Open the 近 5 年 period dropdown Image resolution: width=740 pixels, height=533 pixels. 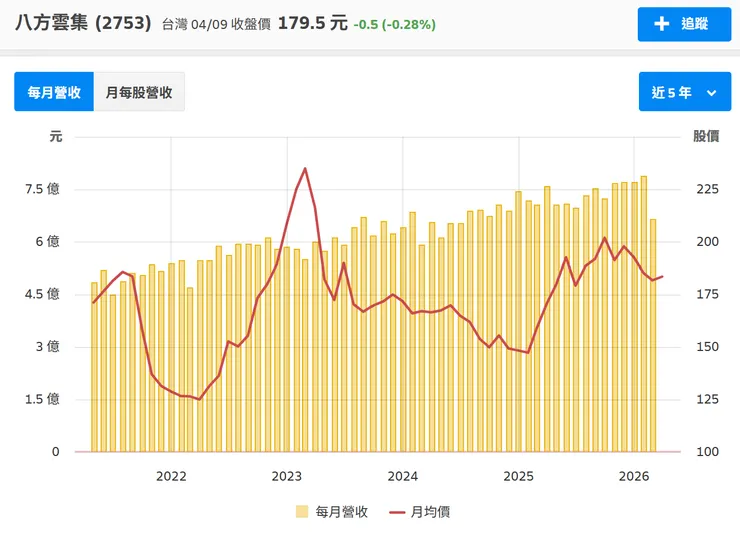click(685, 92)
